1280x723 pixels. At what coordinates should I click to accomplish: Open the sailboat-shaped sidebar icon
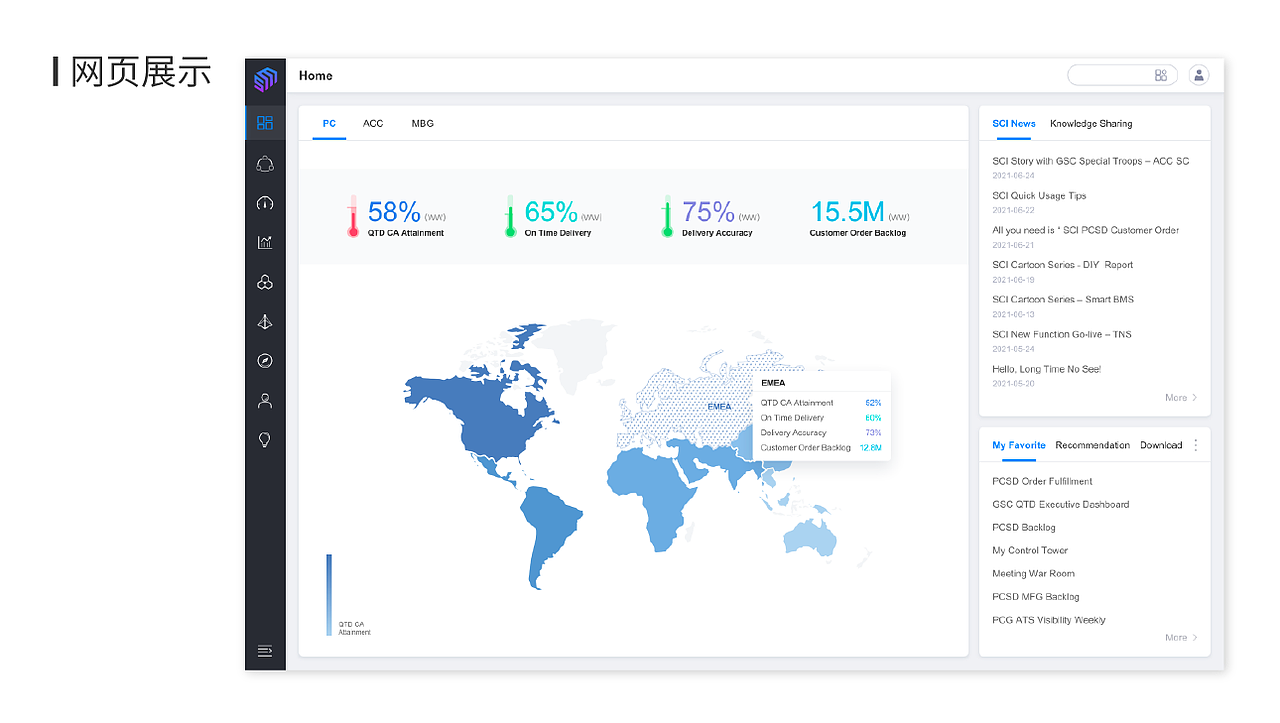click(x=265, y=322)
